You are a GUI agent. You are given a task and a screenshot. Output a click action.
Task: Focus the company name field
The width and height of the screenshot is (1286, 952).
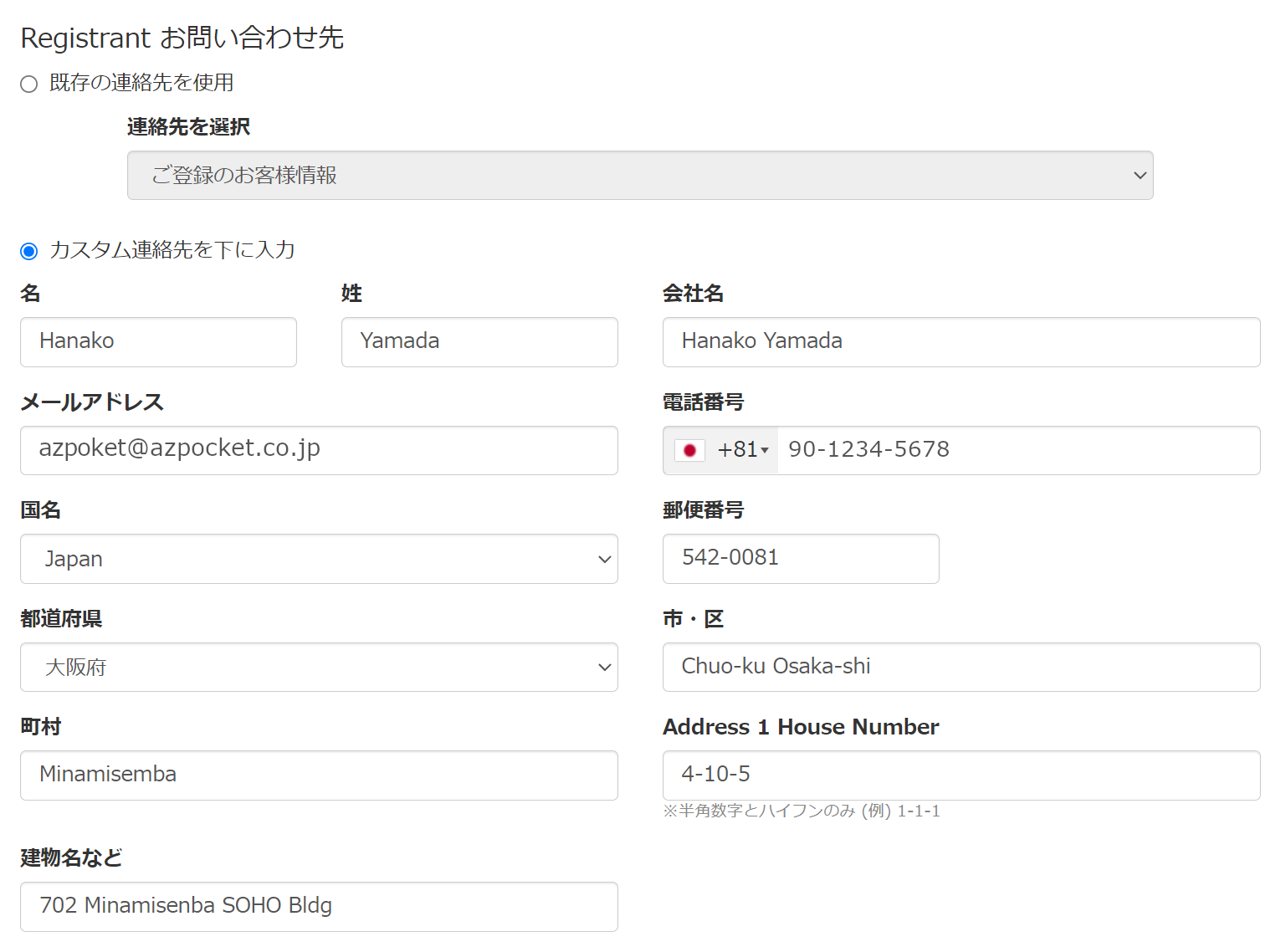click(x=961, y=342)
